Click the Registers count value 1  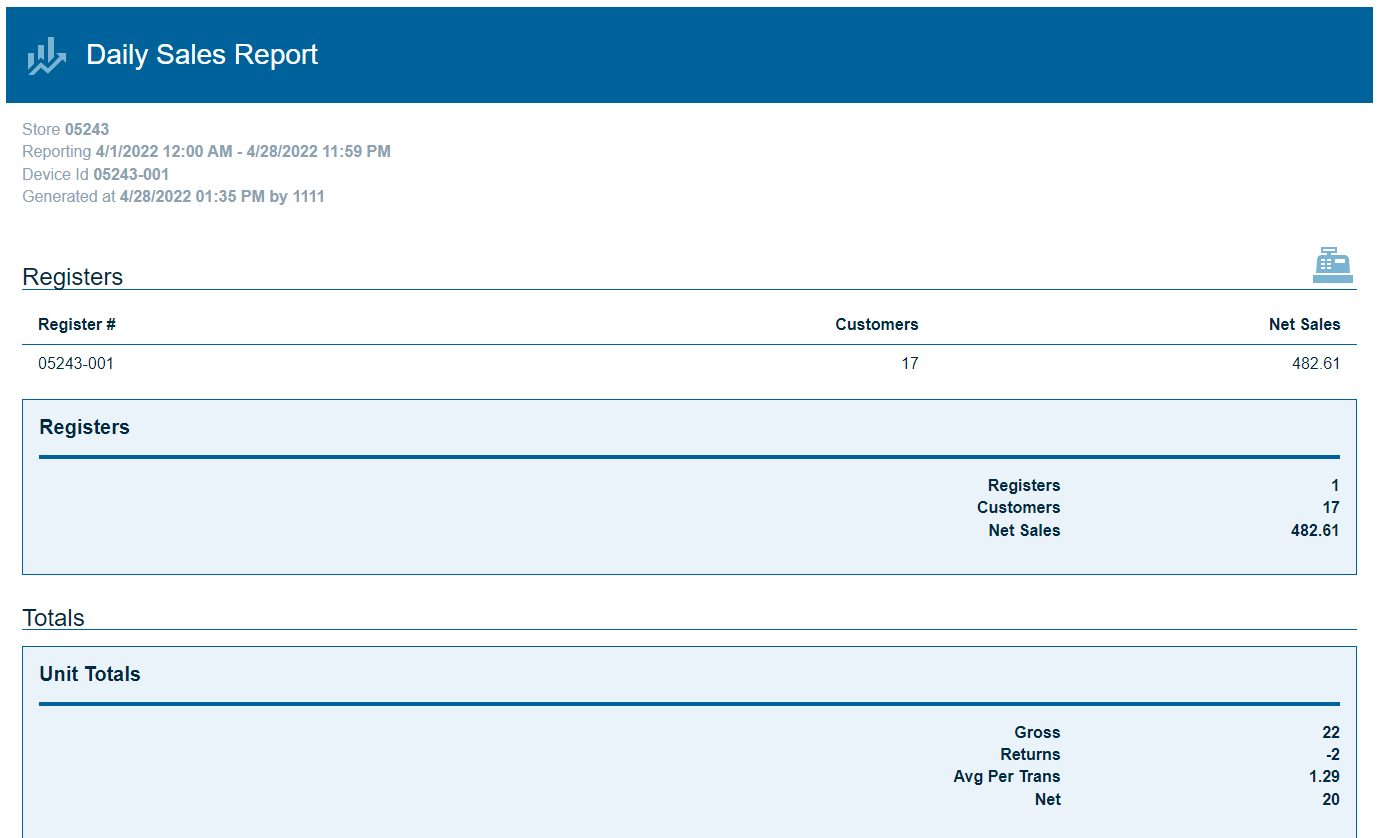coord(1334,486)
